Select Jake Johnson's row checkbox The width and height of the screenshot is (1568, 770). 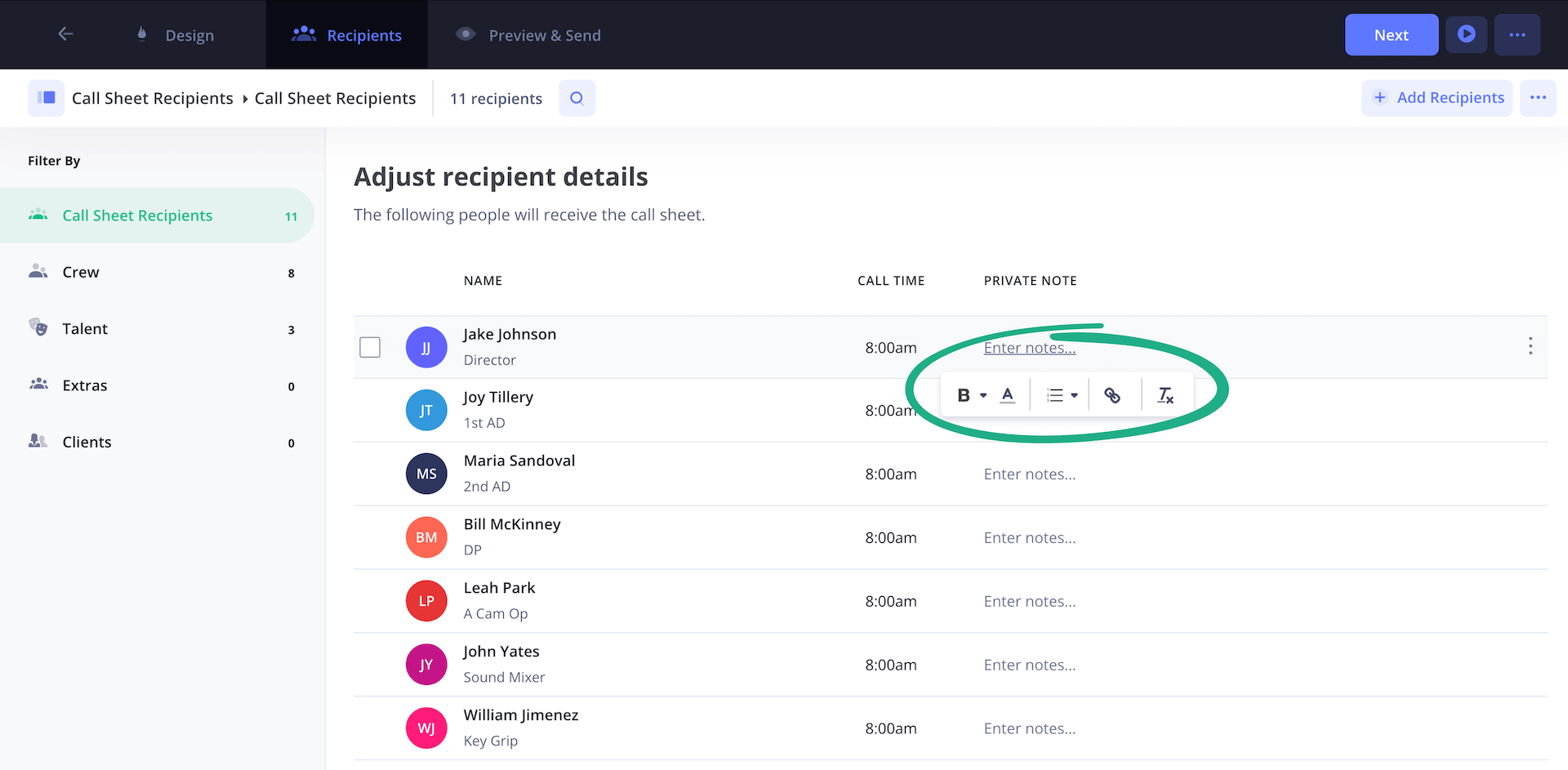pyautogui.click(x=370, y=347)
